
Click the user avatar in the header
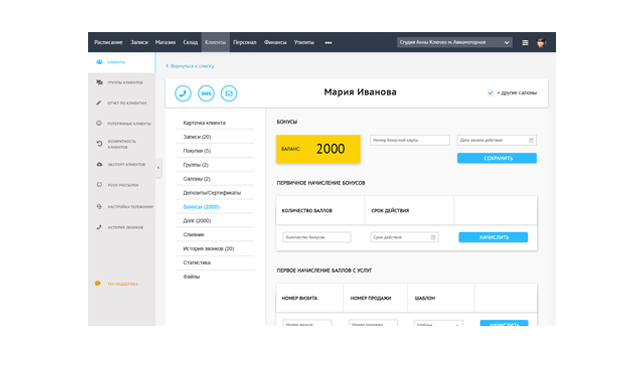[541, 42]
